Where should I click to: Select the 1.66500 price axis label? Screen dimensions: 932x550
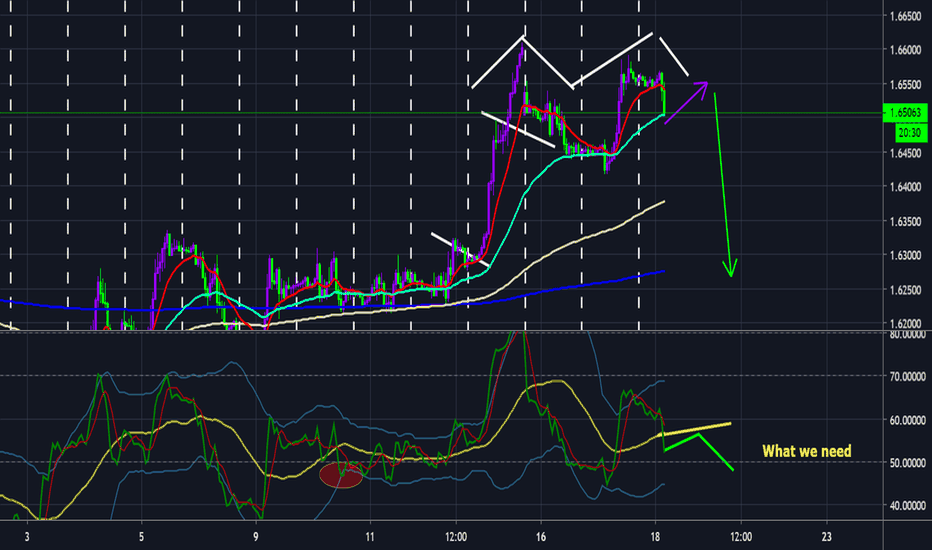[905, 17]
